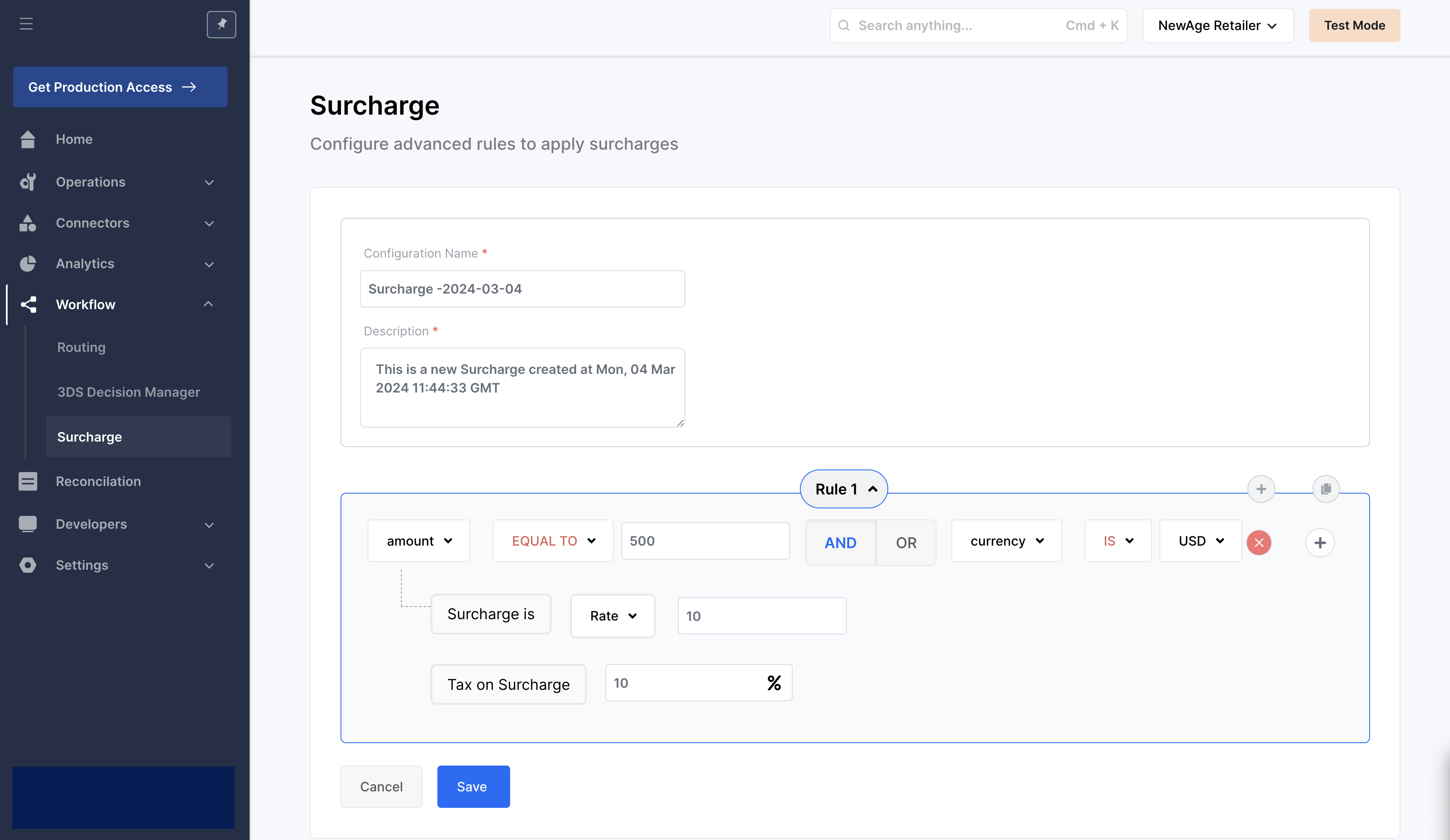
Task: Click the copy rule icon
Action: click(1326, 489)
